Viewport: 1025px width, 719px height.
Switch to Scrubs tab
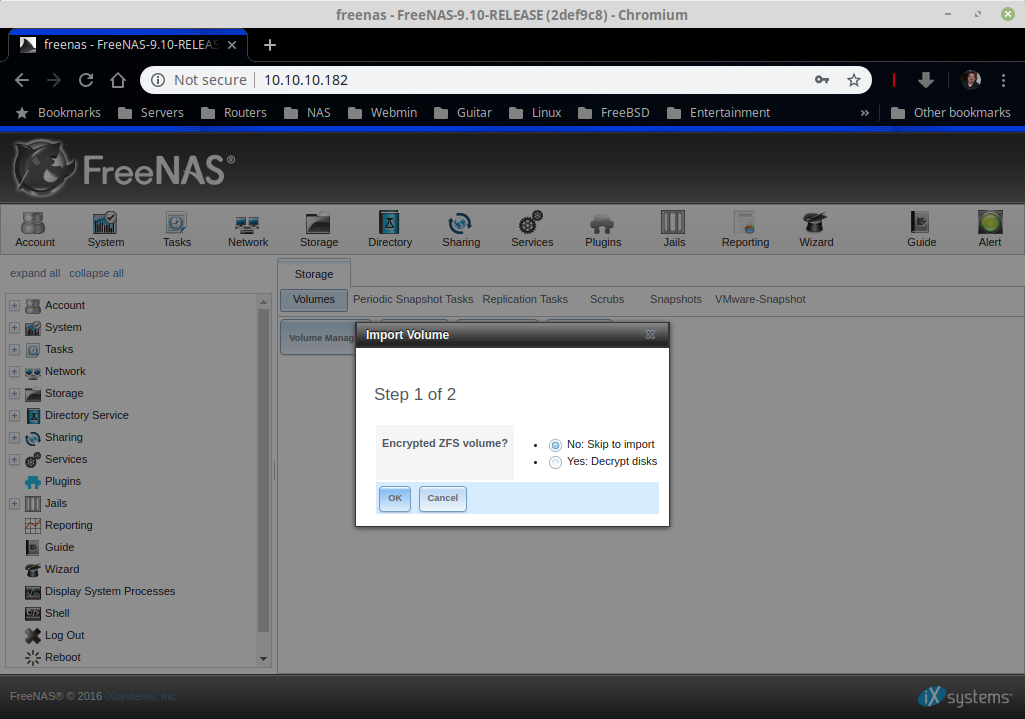point(607,299)
